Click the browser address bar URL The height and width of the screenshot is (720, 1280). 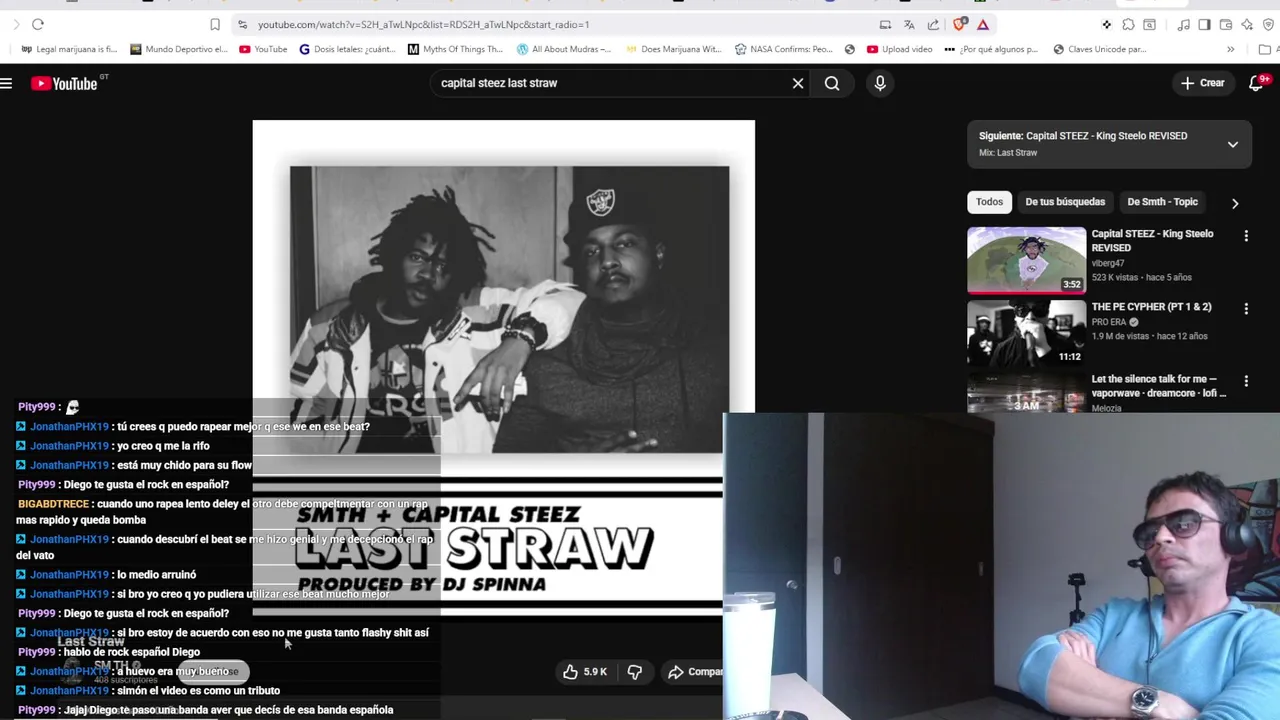pos(423,24)
